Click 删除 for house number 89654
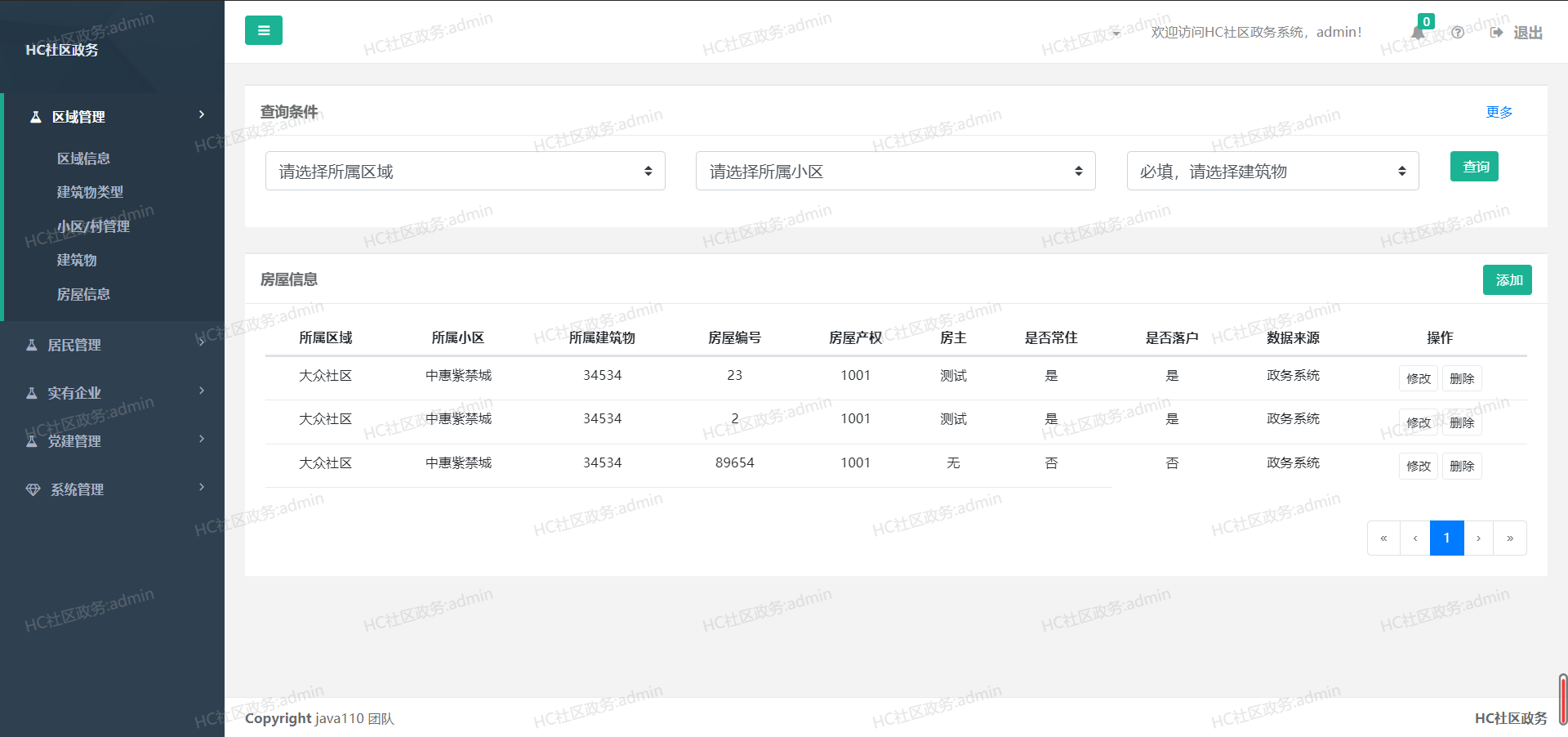The image size is (1568, 737). click(x=1462, y=466)
